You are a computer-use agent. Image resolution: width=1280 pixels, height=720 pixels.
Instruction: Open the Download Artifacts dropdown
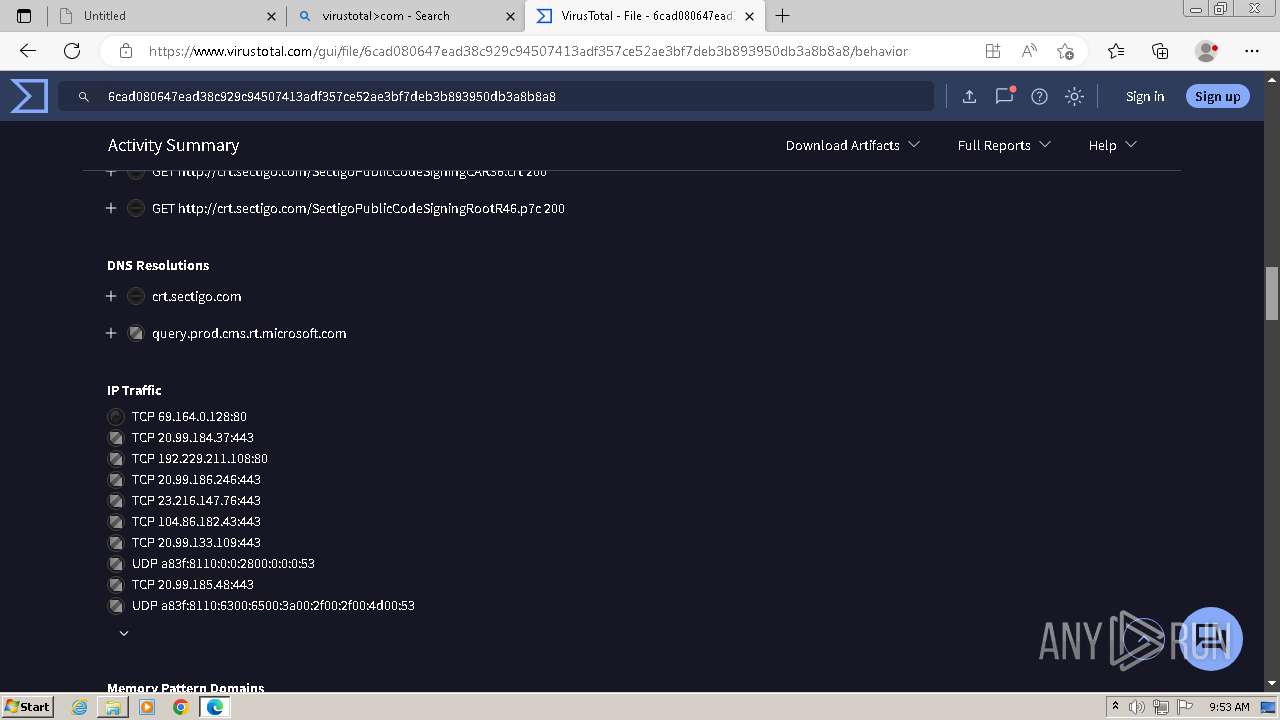[x=853, y=145]
